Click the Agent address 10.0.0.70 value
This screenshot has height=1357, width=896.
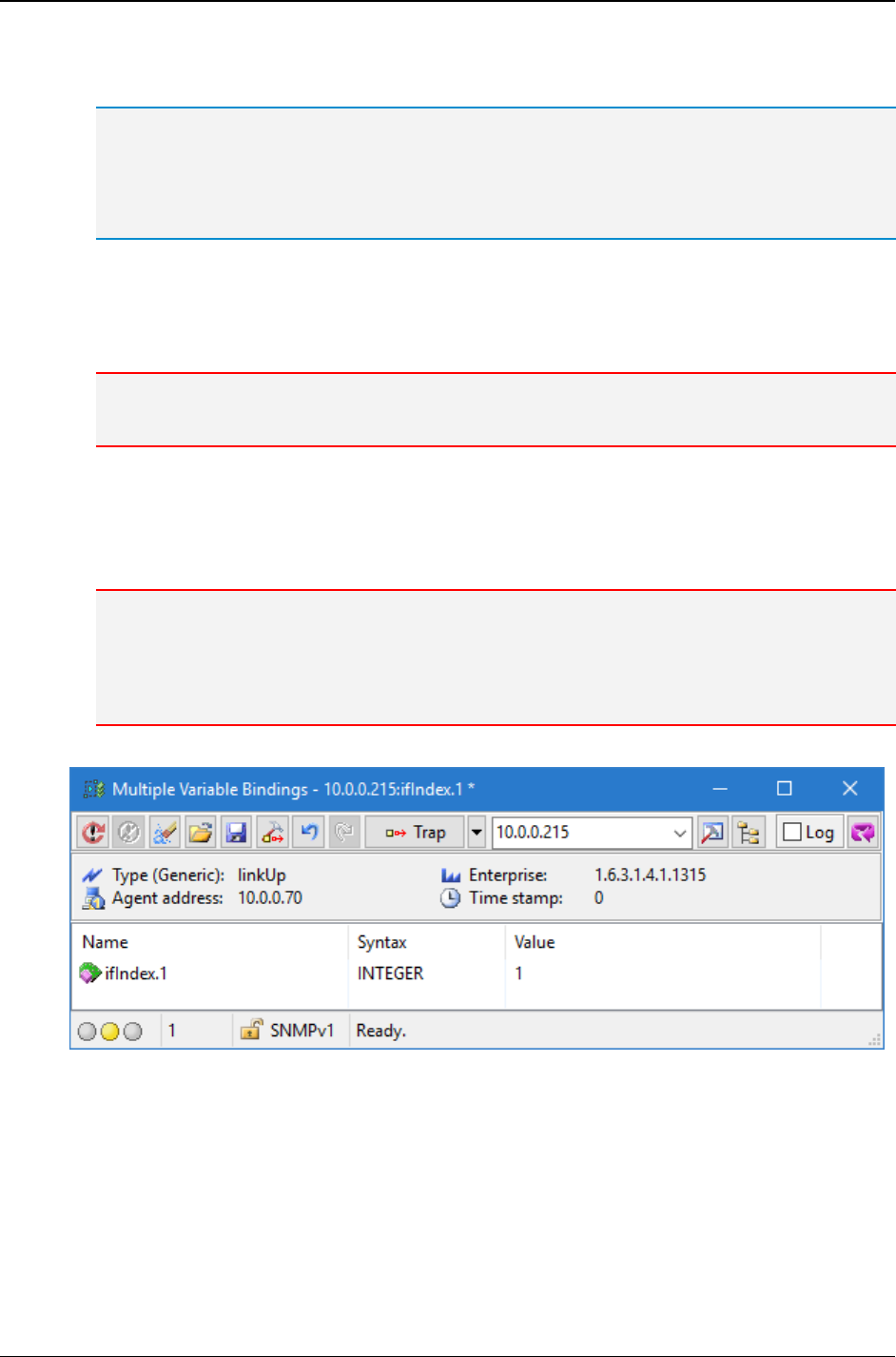click(270, 897)
